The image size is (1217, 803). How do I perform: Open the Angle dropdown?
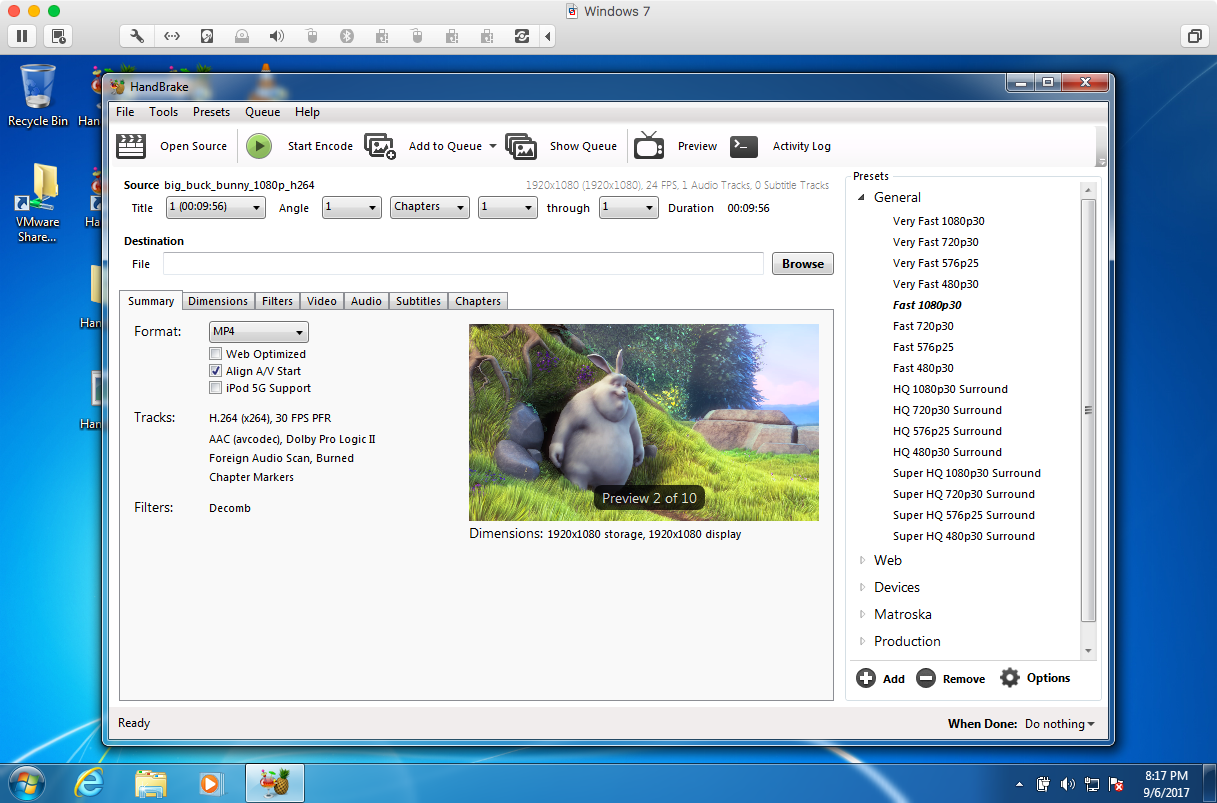pyautogui.click(x=352, y=207)
